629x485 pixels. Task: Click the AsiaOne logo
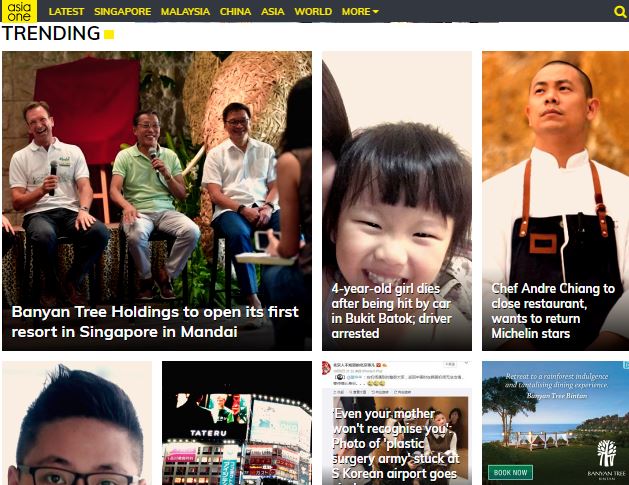pyautogui.click(x=19, y=11)
